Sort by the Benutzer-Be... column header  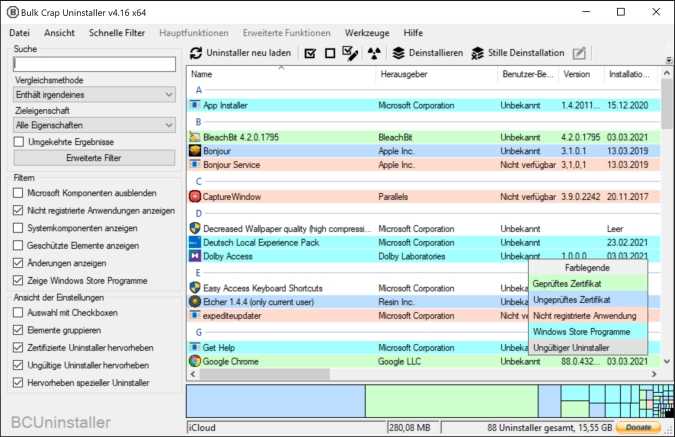529,74
